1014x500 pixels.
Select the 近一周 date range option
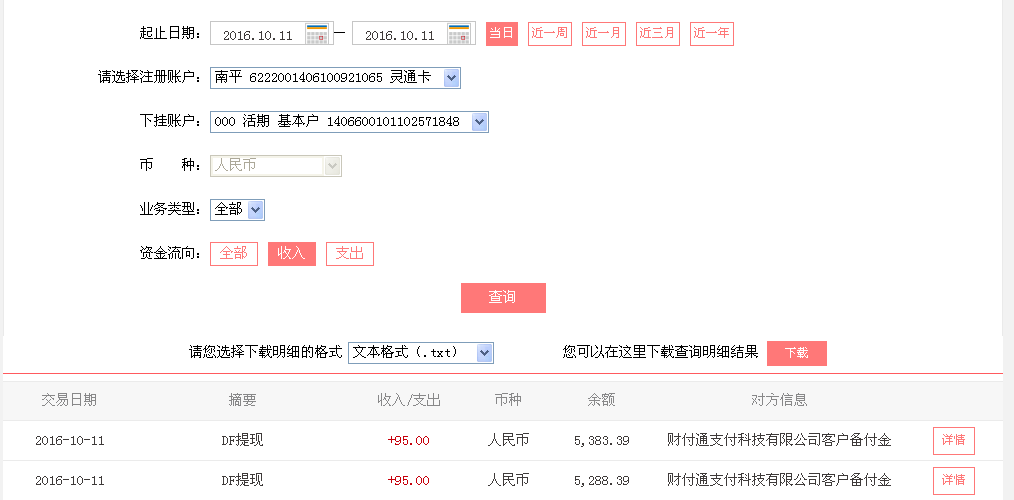pos(549,33)
